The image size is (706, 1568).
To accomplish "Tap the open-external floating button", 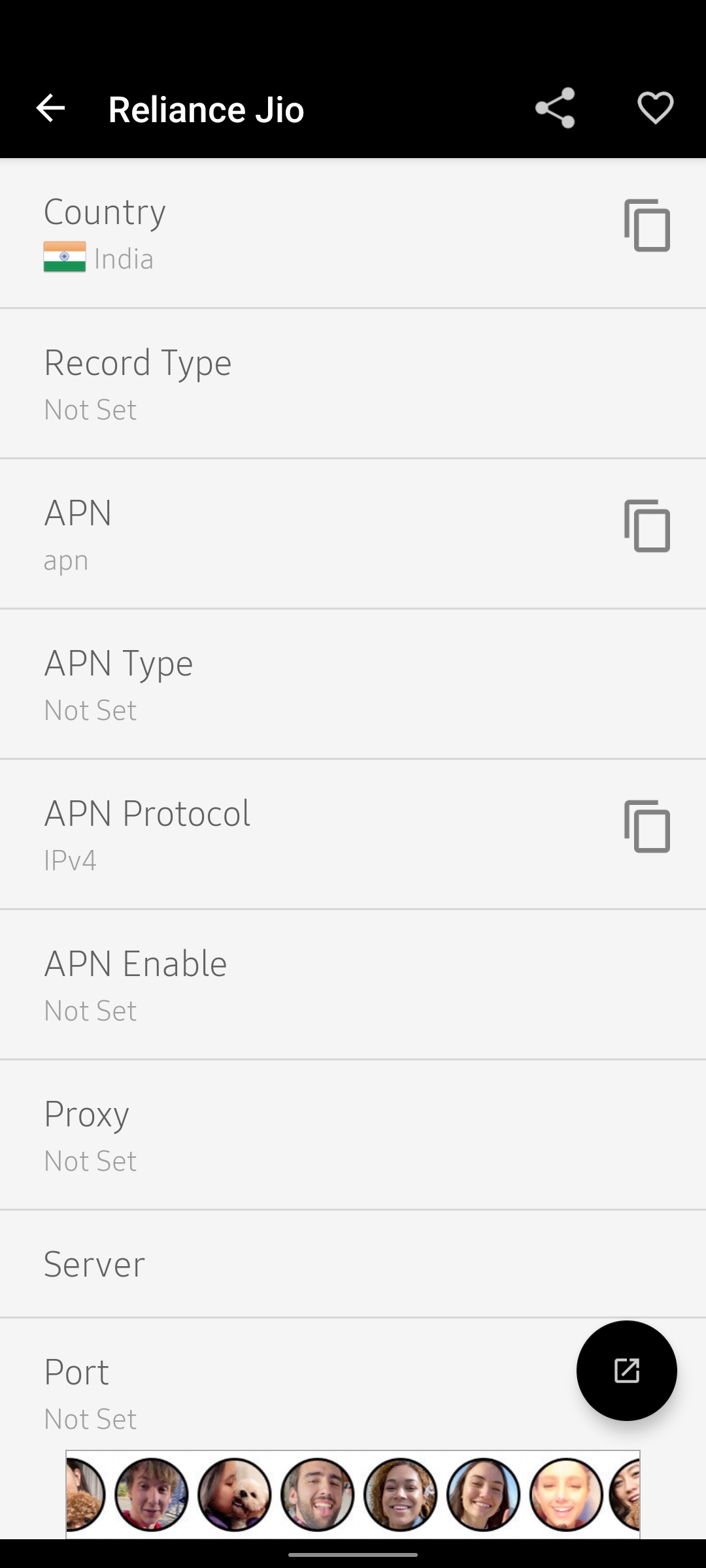I will [x=626, y=1370].
